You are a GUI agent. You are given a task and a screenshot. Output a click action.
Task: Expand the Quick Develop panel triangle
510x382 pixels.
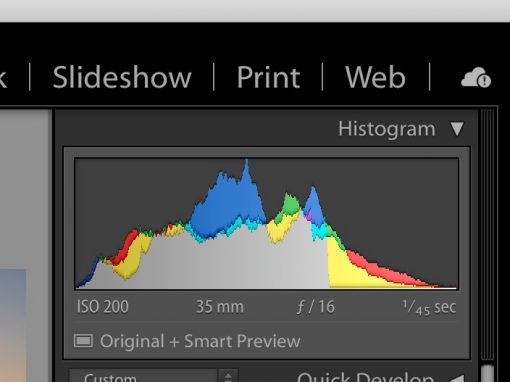tap(457, 378)
